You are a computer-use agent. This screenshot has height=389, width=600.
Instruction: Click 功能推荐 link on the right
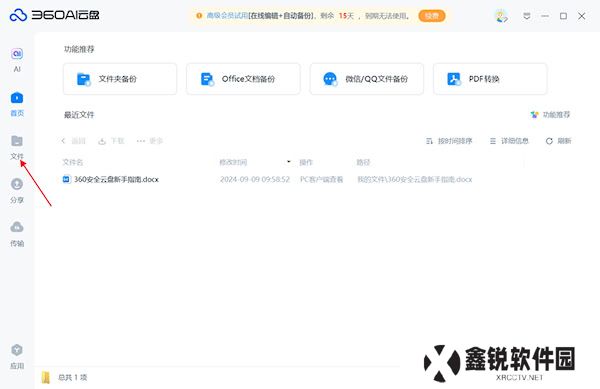[551, 114]
